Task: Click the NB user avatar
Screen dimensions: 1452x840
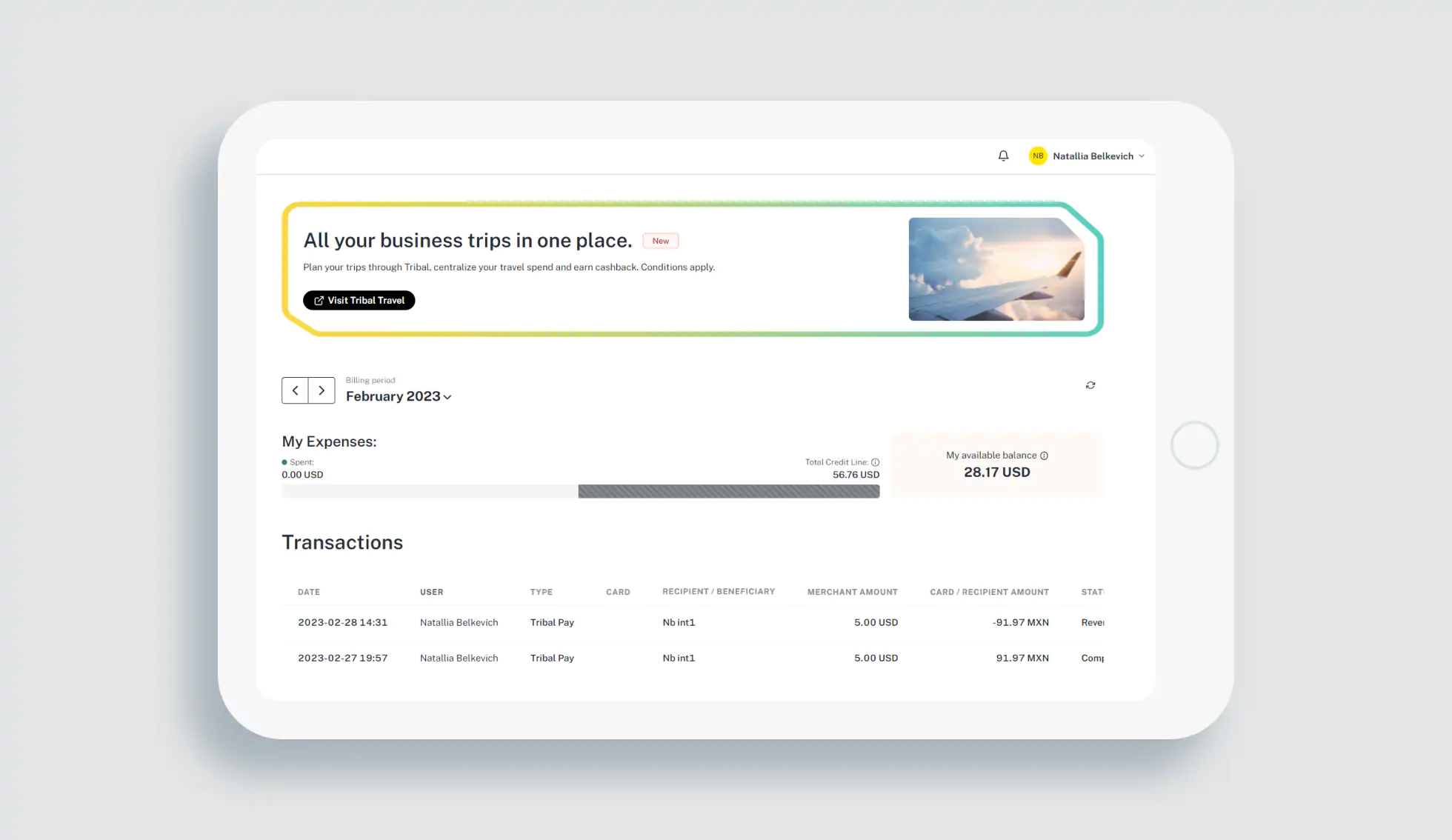Action: (1038, 156)
